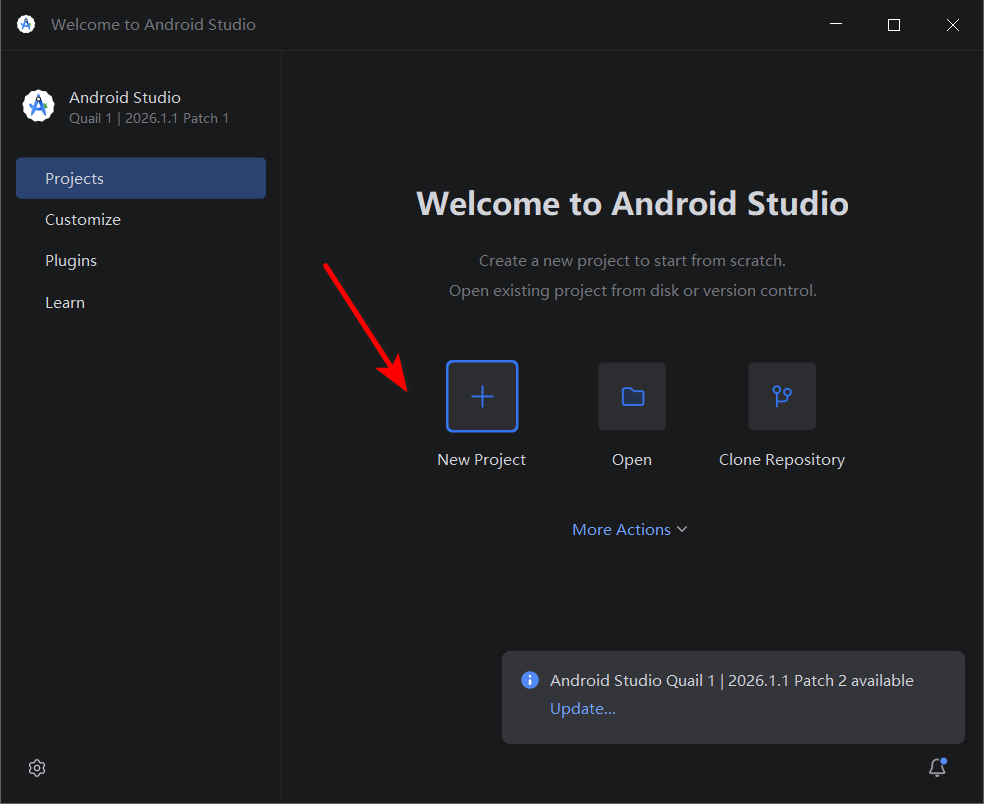
Task: Expand the More Actions dropdown
Action: (629, 529)
